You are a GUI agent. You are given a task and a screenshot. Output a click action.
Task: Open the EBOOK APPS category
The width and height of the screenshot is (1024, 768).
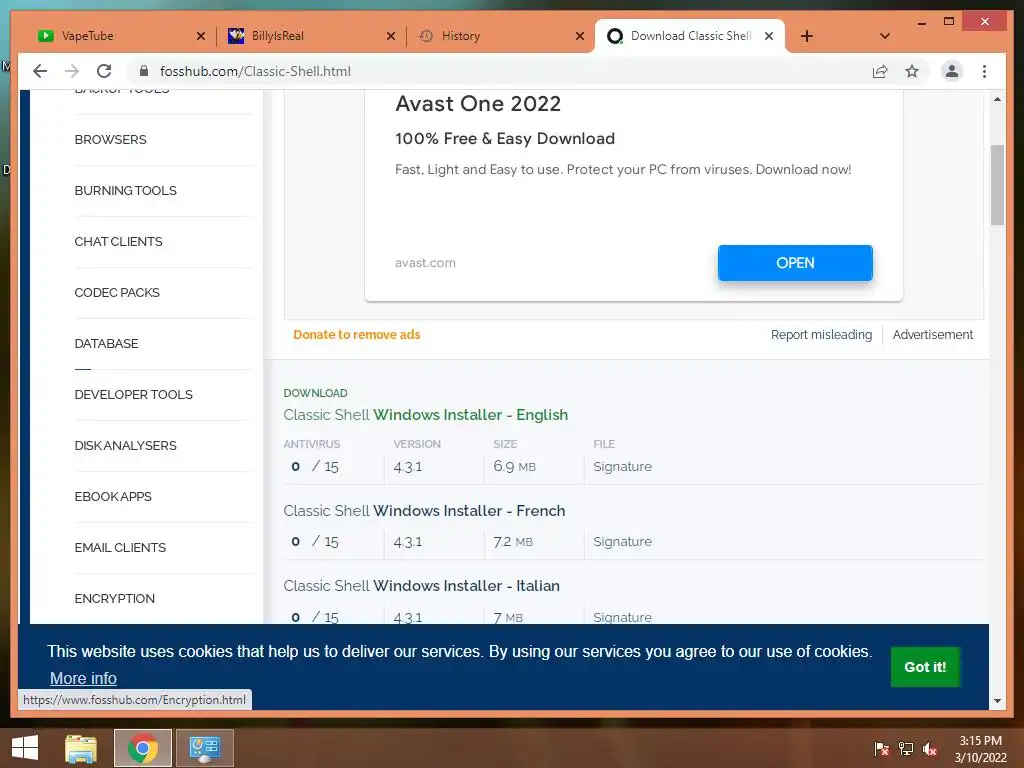click(113, 496)
